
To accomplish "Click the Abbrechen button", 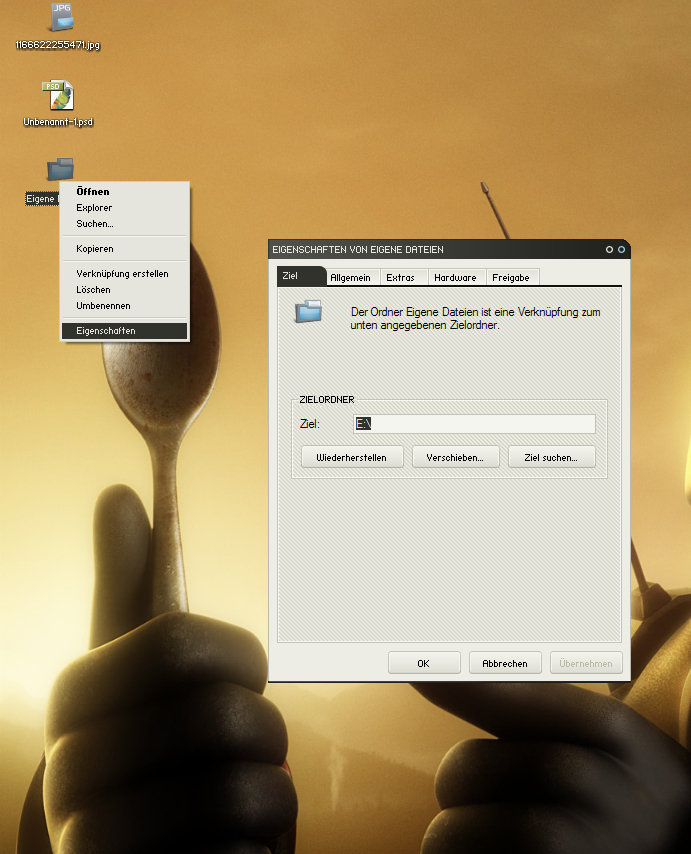I will point(505,663).
